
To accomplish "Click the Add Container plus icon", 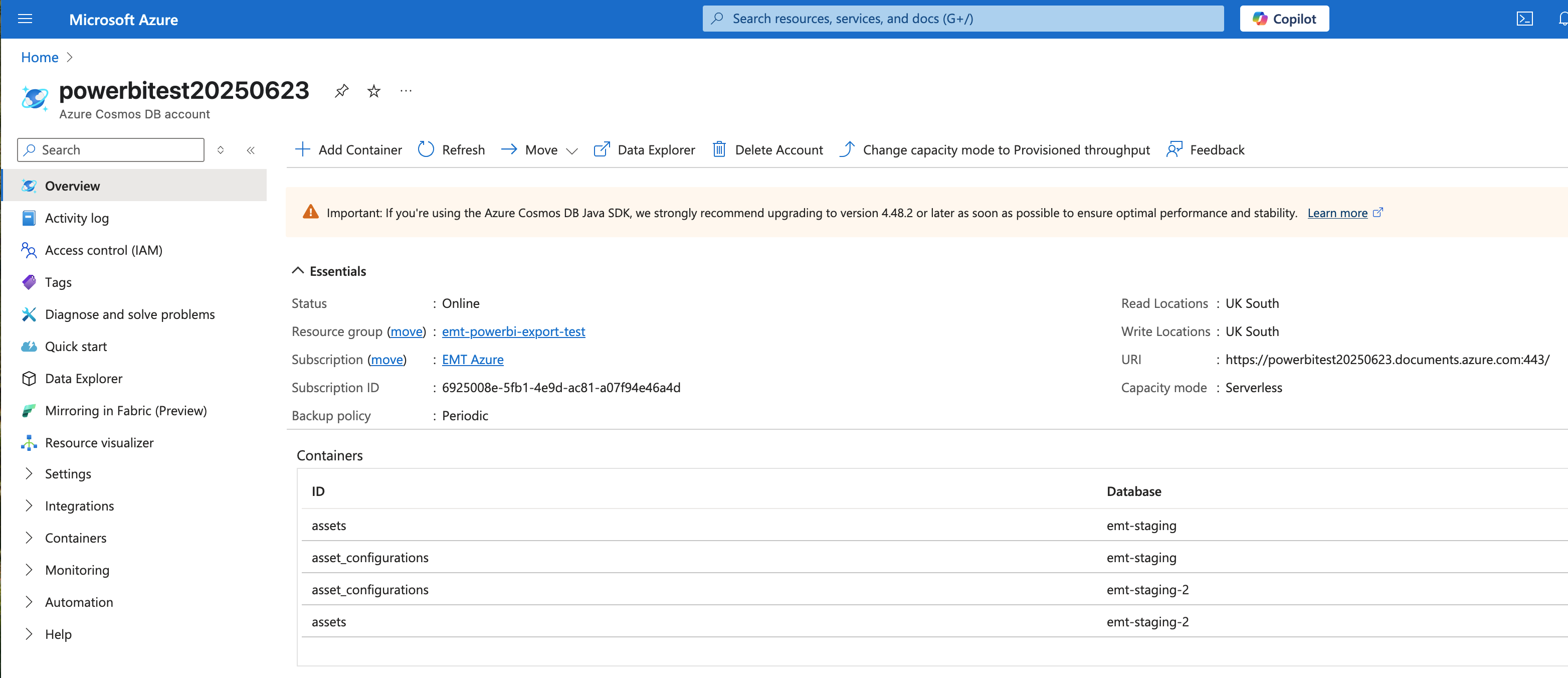I will [303, 150].
